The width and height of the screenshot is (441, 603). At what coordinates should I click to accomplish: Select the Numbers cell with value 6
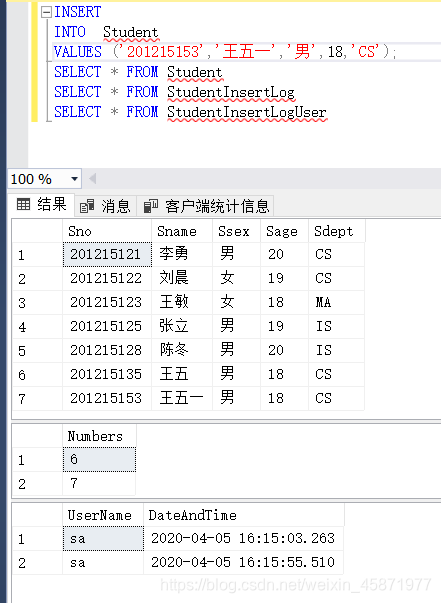pos(99,460)
